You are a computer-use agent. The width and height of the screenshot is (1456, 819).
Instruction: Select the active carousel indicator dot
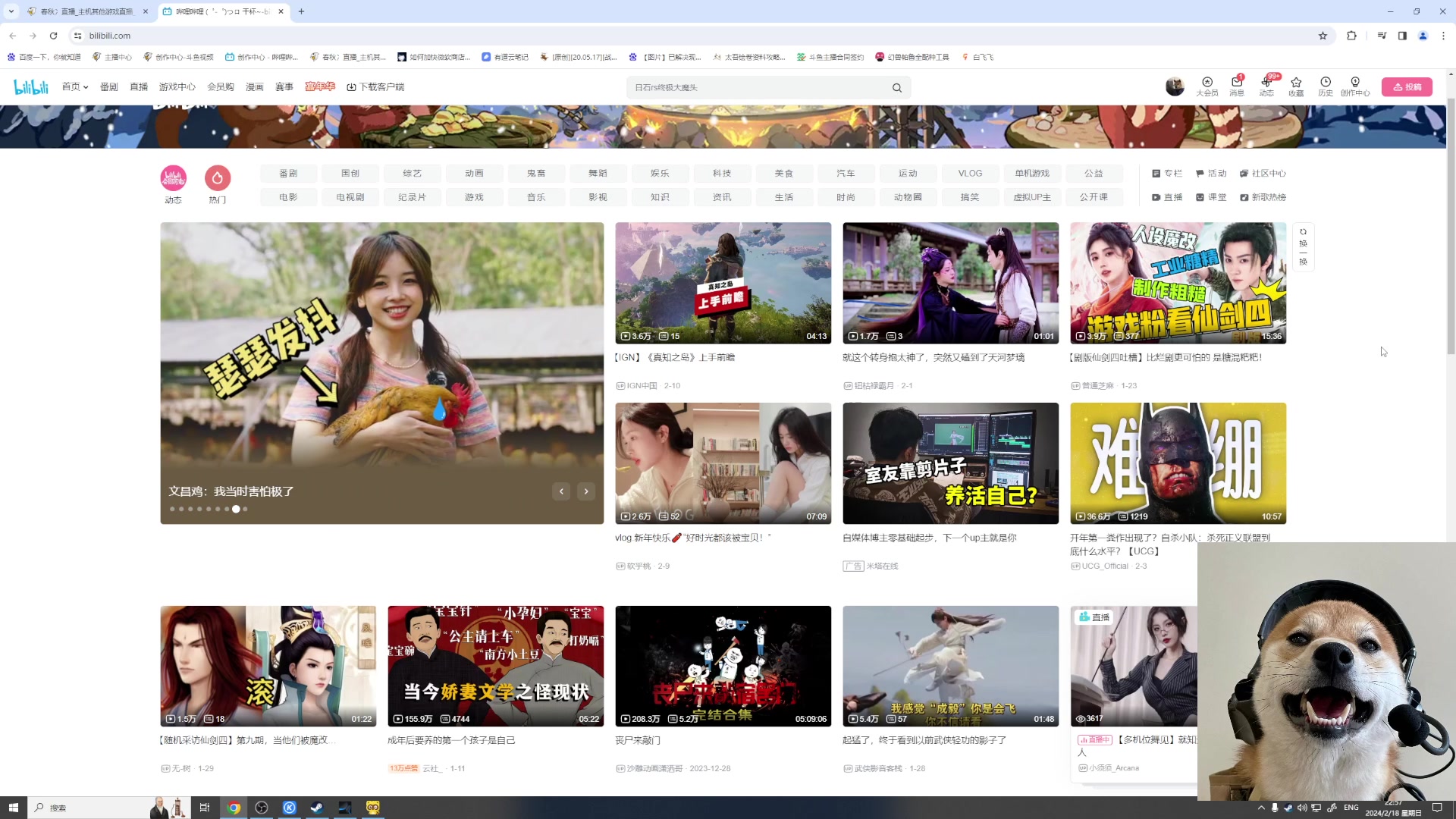236,509
